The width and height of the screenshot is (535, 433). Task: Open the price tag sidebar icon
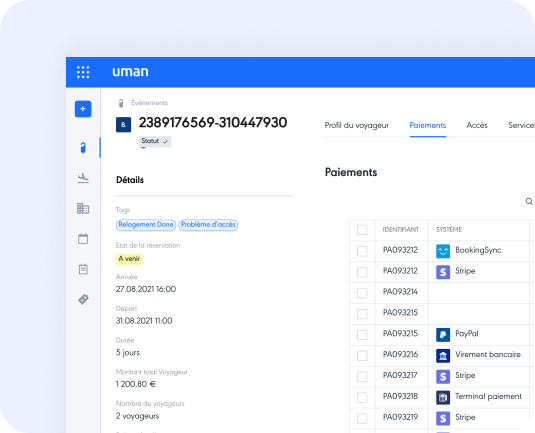click(83, 299)
